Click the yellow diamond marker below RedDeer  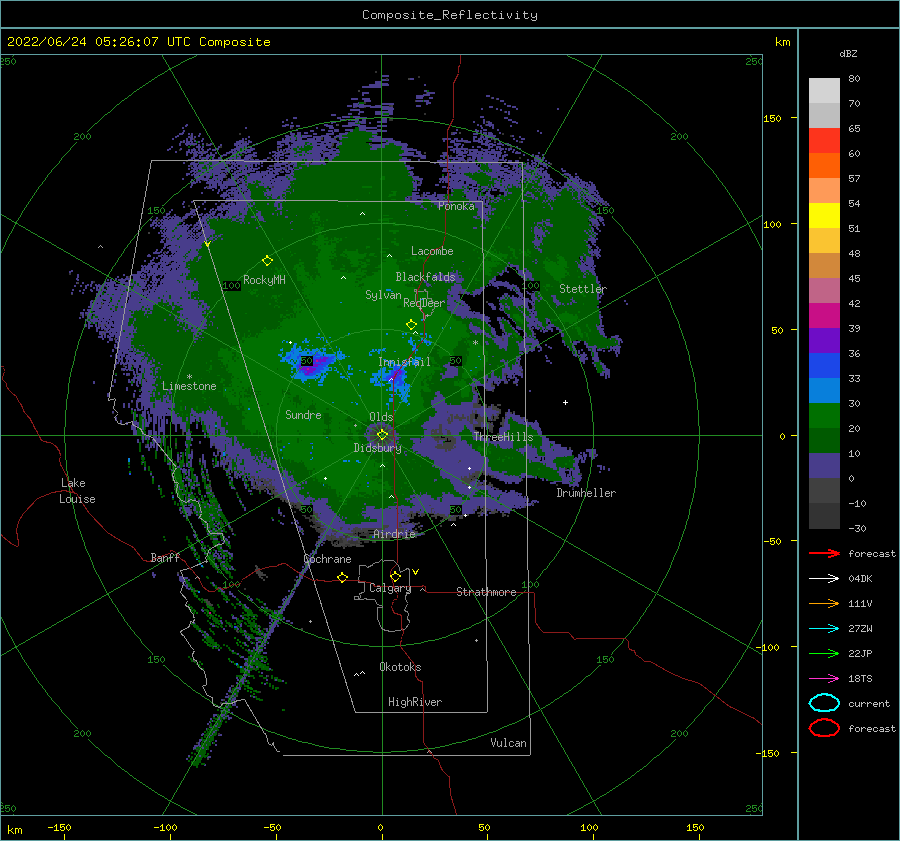[411, 325]
